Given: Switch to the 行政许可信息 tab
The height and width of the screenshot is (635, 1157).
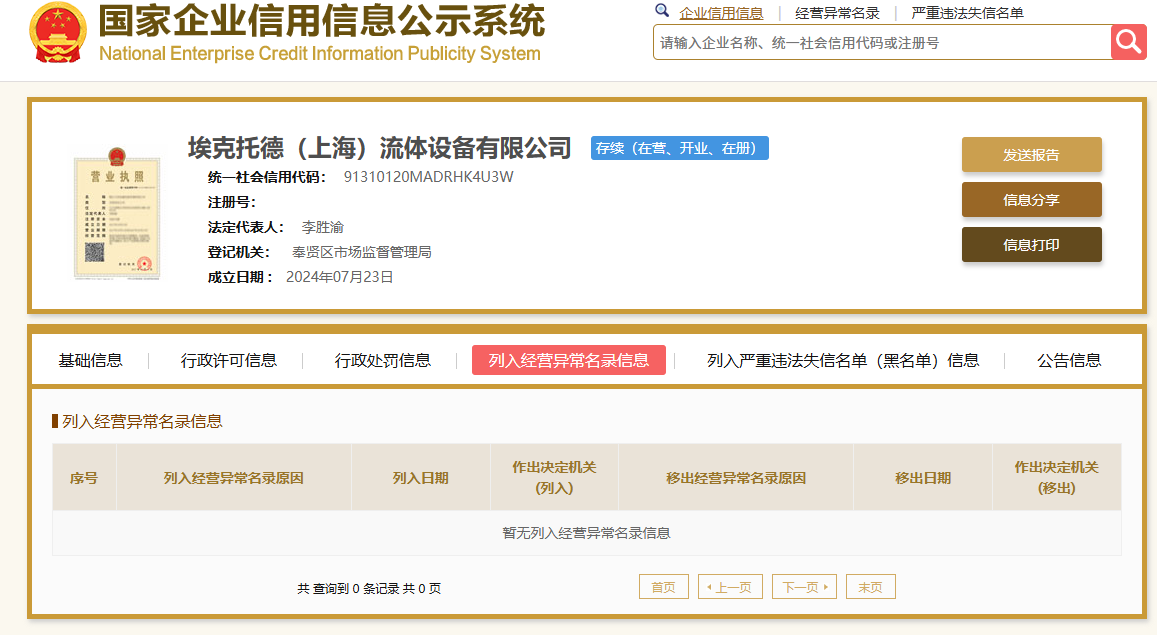Looking at the screenshot, I should tap(229, 361).
